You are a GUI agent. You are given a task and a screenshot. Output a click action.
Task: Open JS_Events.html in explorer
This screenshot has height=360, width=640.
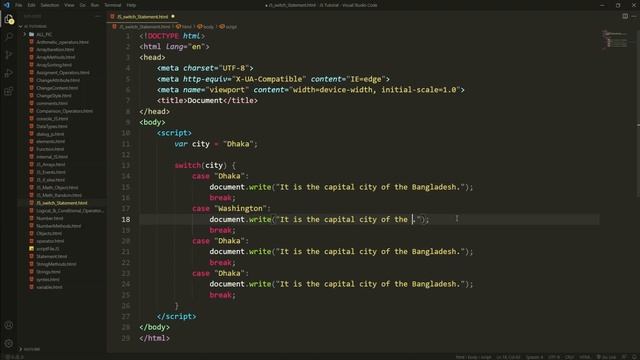(52, 172)
